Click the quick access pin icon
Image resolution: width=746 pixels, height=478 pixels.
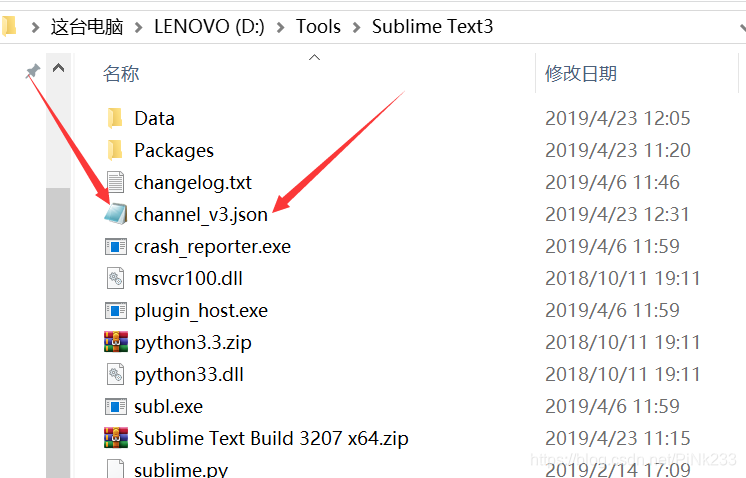click(33, 71)
